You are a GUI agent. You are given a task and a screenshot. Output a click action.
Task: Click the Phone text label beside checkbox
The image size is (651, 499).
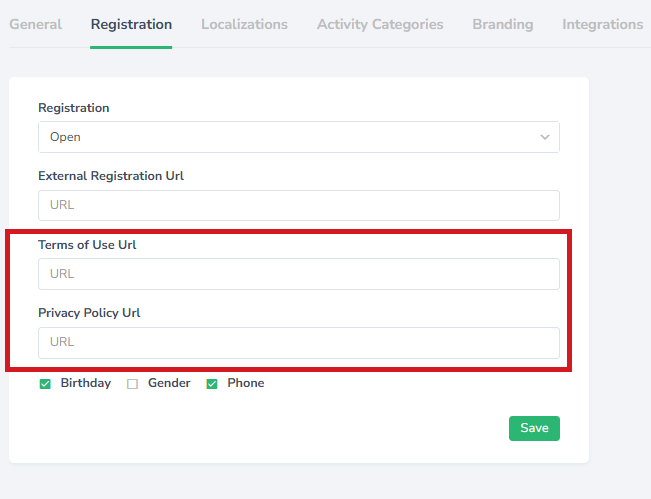pyautogui.click(x=246, y=383)
